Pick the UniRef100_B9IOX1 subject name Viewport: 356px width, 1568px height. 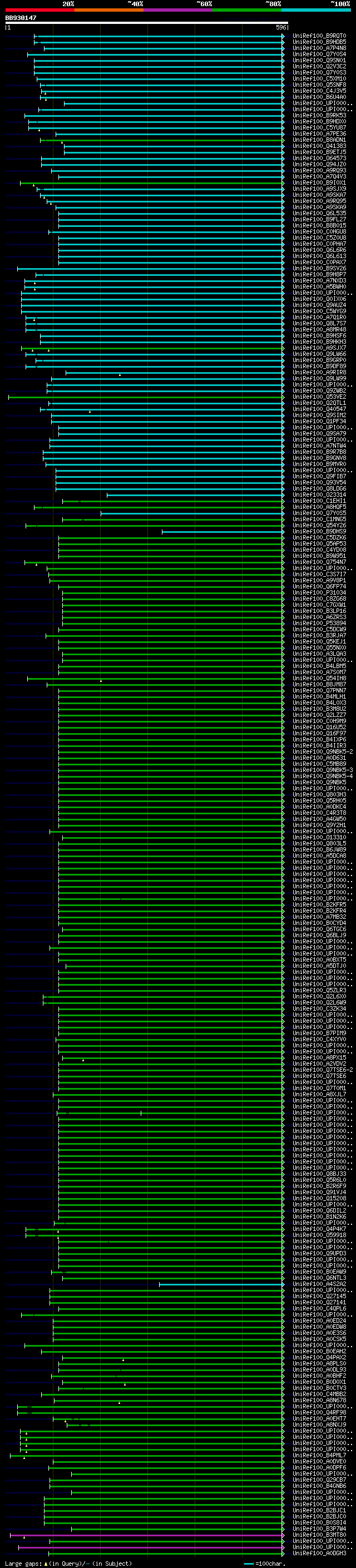point(319,182)
